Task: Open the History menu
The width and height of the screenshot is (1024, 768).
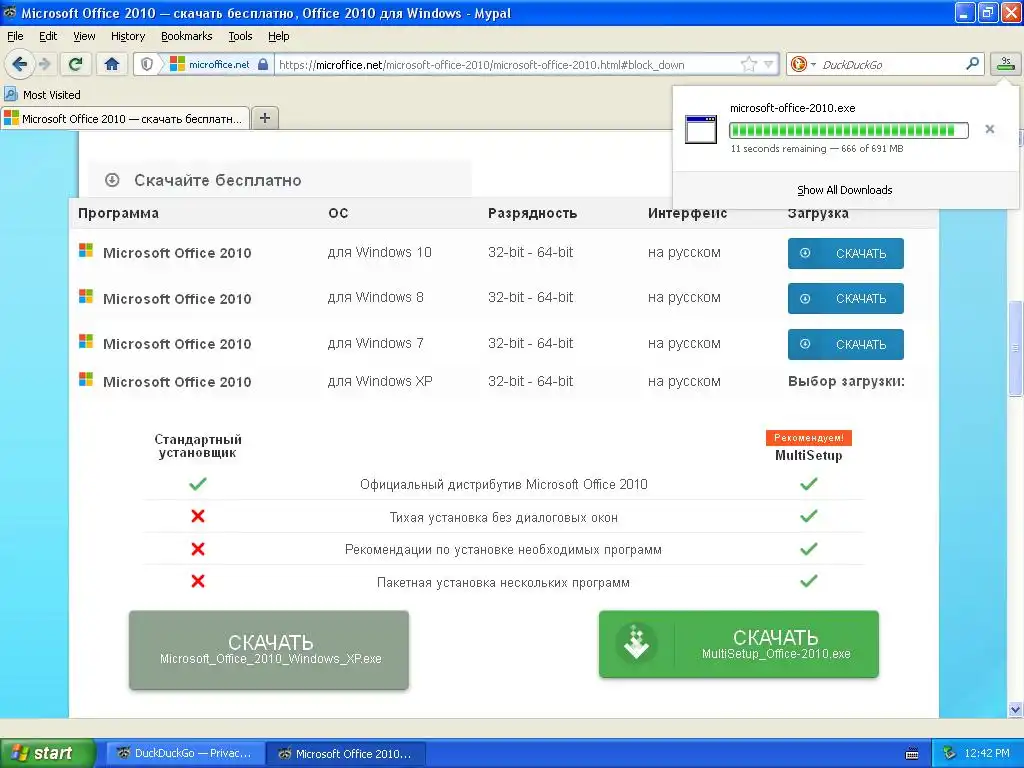Action: (127, 36)
